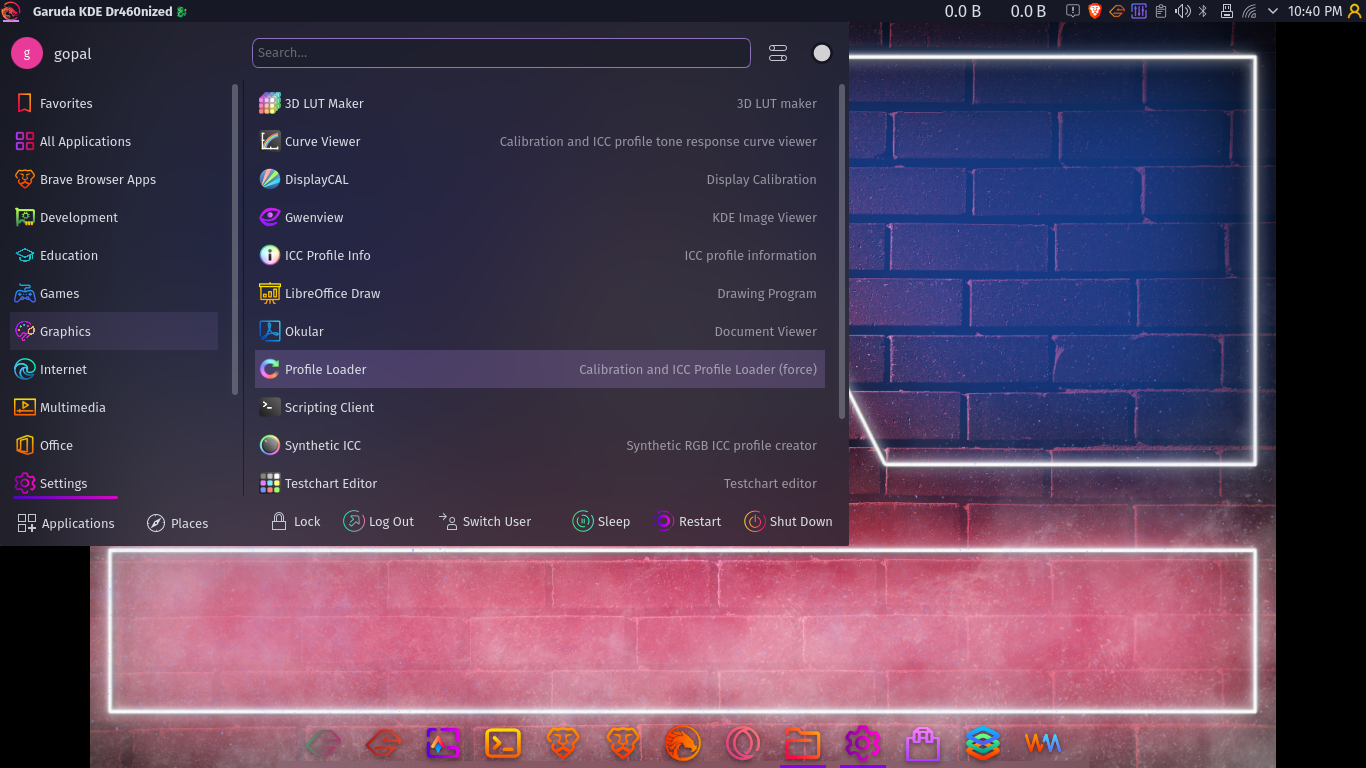The height and width of the screenshot is (768, 1366).
Task: Launch Profile Loader
Action: coord(540,369)
